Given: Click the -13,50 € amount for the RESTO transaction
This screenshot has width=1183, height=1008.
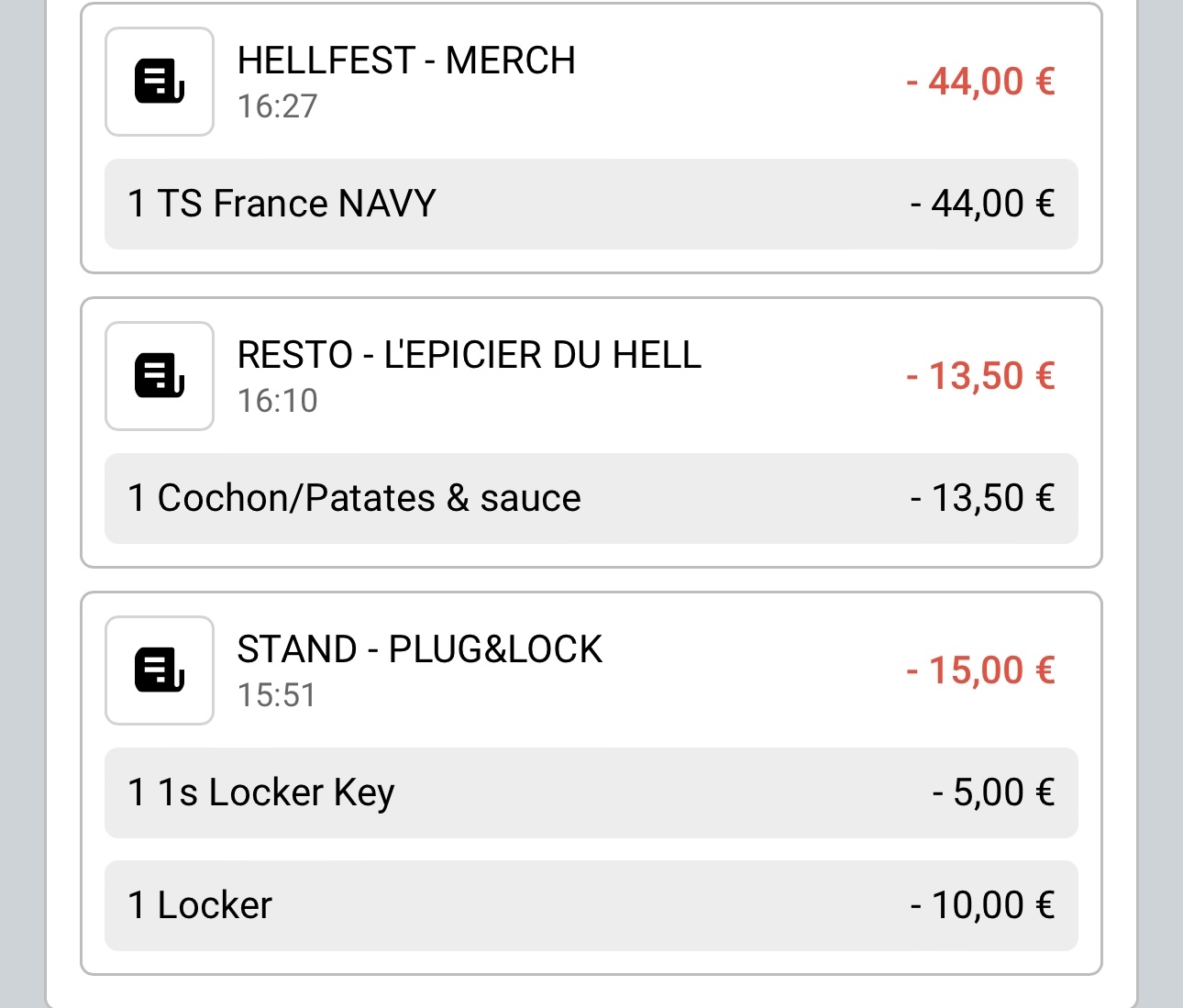Looking at the screenshot, I should pyautogui.click(x=978, y=376).
